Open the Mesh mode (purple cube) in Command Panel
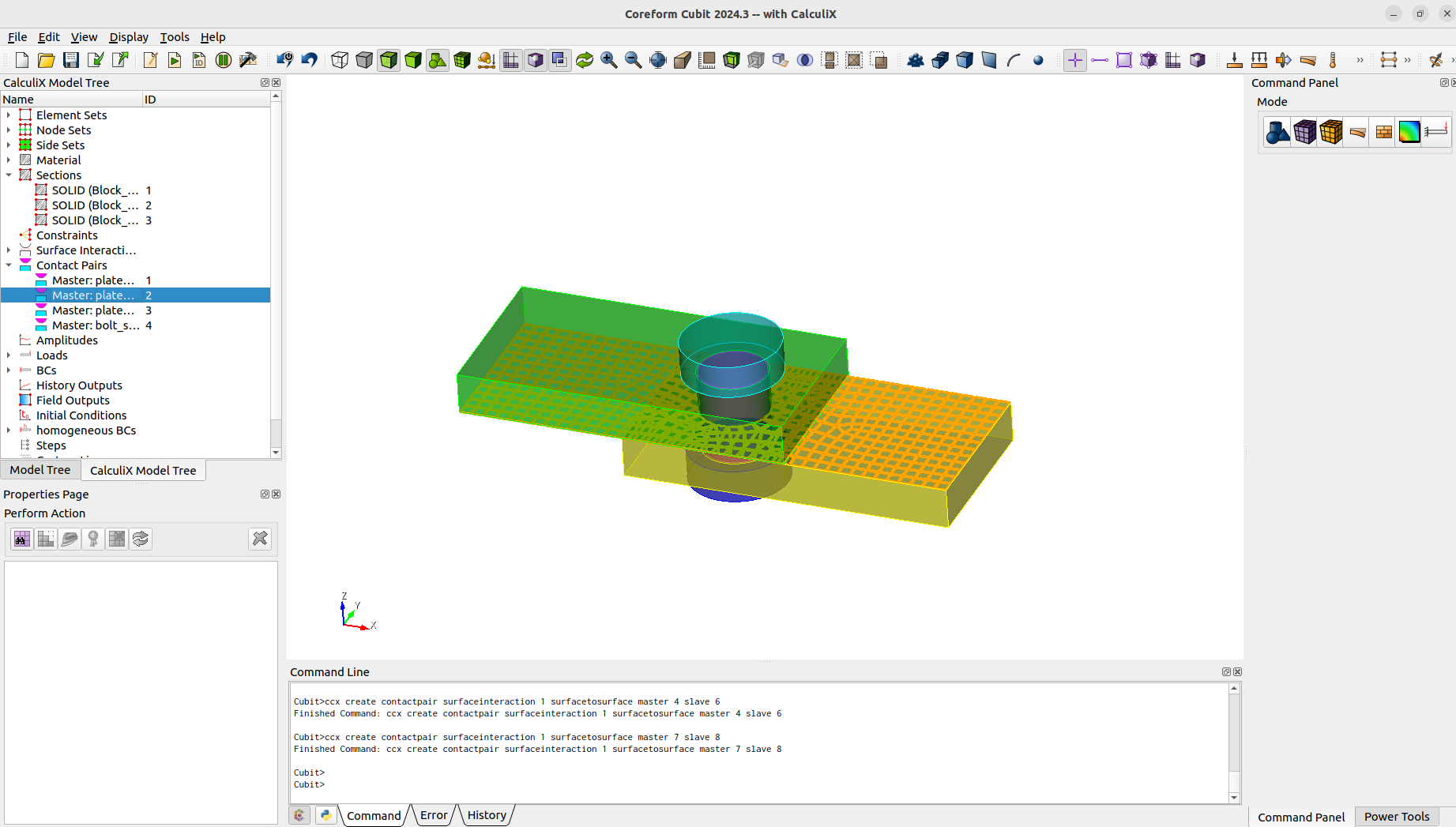Viewport: 1456px width, 827px height. [x=1304, y=132]
